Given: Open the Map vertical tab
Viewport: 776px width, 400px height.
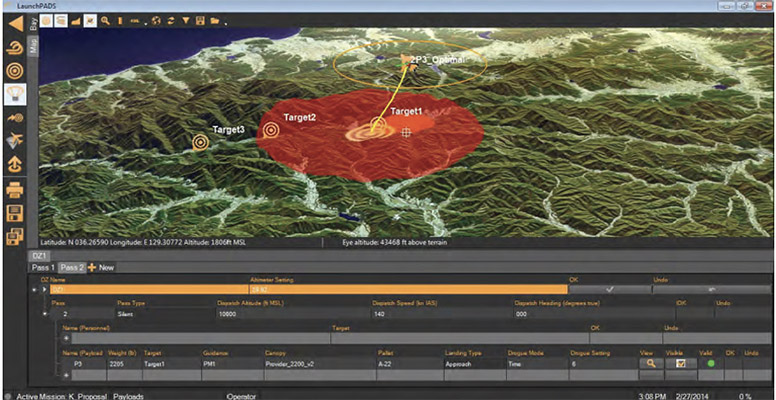Looking at the screenshot, I should [32, 48].
